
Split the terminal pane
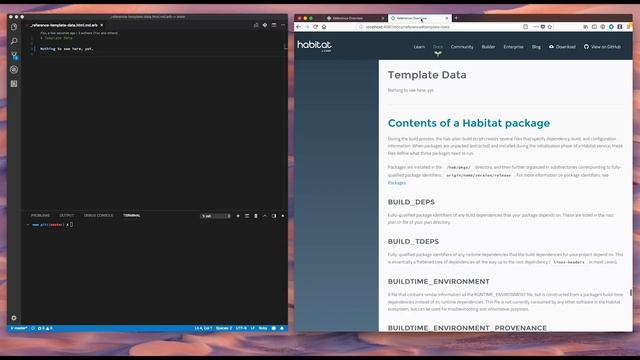(x=247, y=216)
